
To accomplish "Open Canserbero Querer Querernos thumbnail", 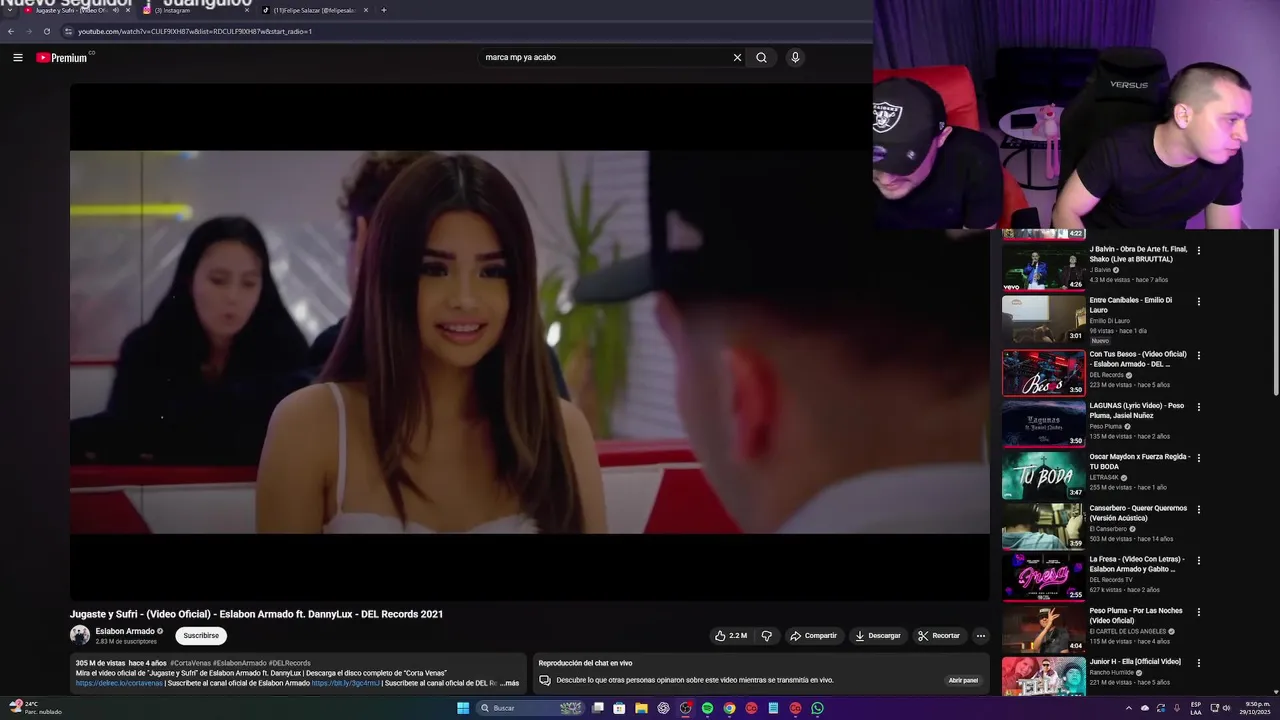I will click(1044, 526).
